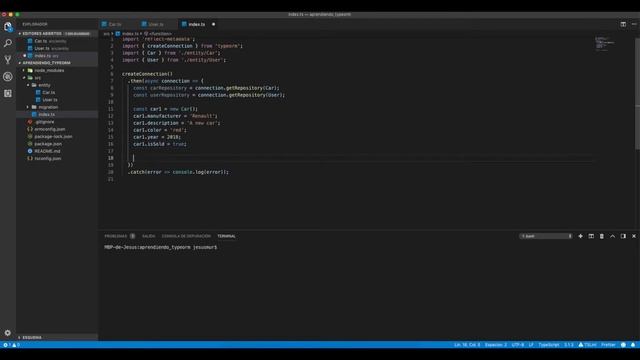The width and height of the screenshot is (640, 360).
Task: Open tsconfig.json in the explorer
Action: pyautogui.click(x=57, y=158)
